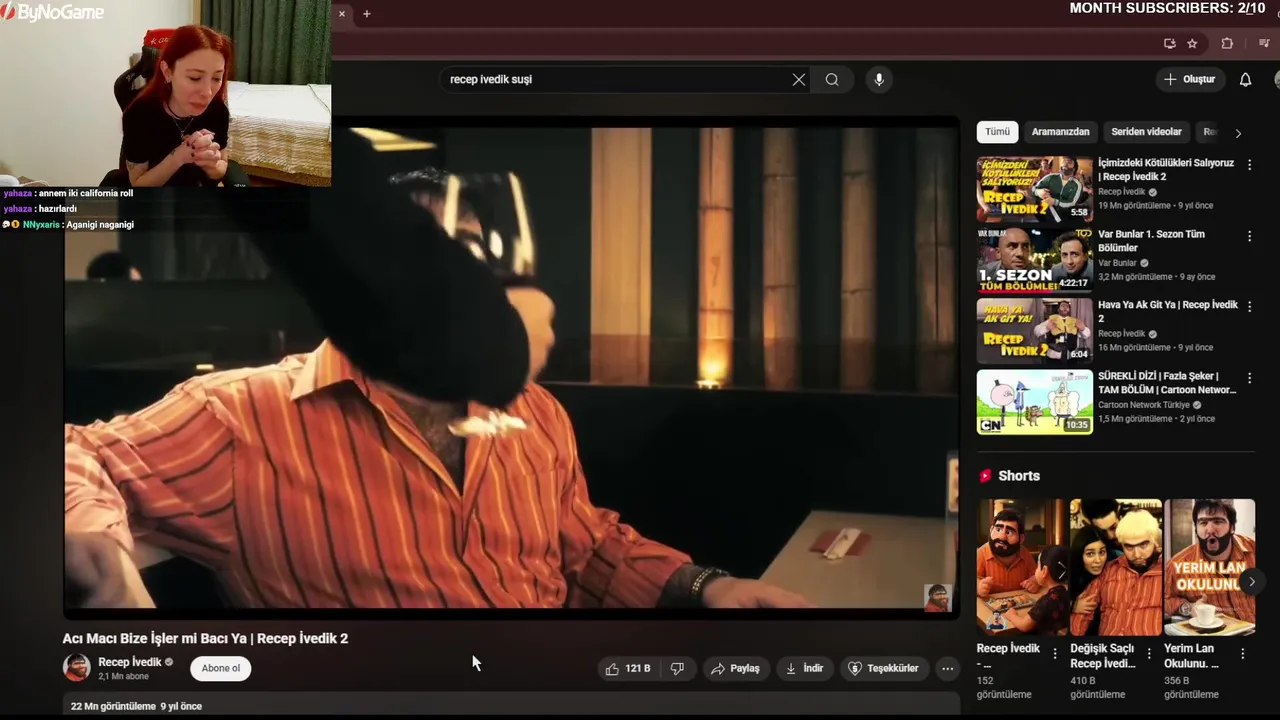The height and width of the screenshot is (720, 1280).
Task: Open Recep İvedik channel avatar
Action: [77, 668]
